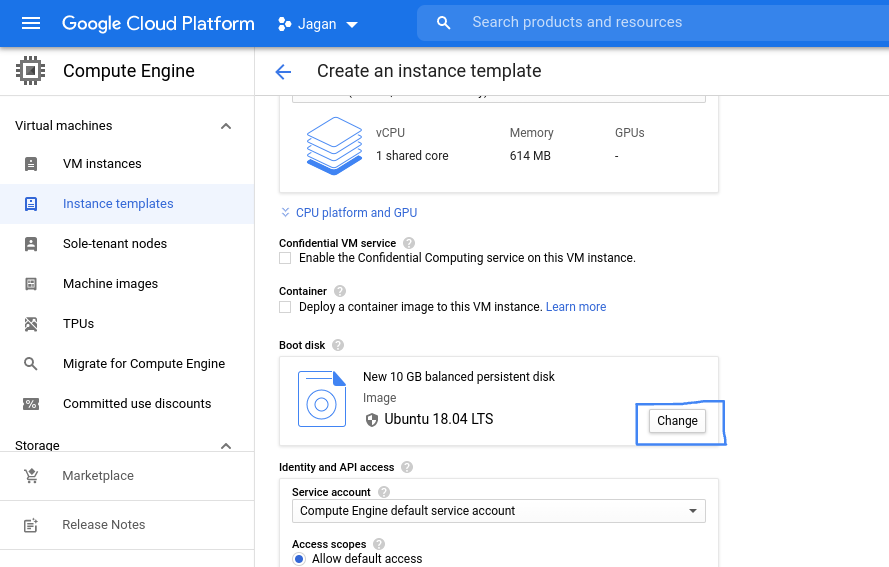Click the 1 shared core value
This screenshot has height=567, width=889.
tap(412, 156)
